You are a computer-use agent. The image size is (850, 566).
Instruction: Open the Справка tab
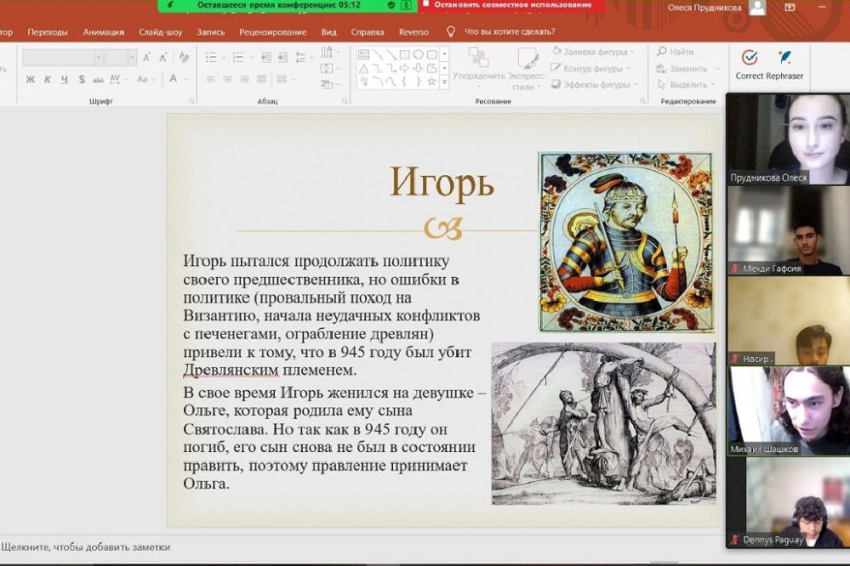(x=368, y=32)
